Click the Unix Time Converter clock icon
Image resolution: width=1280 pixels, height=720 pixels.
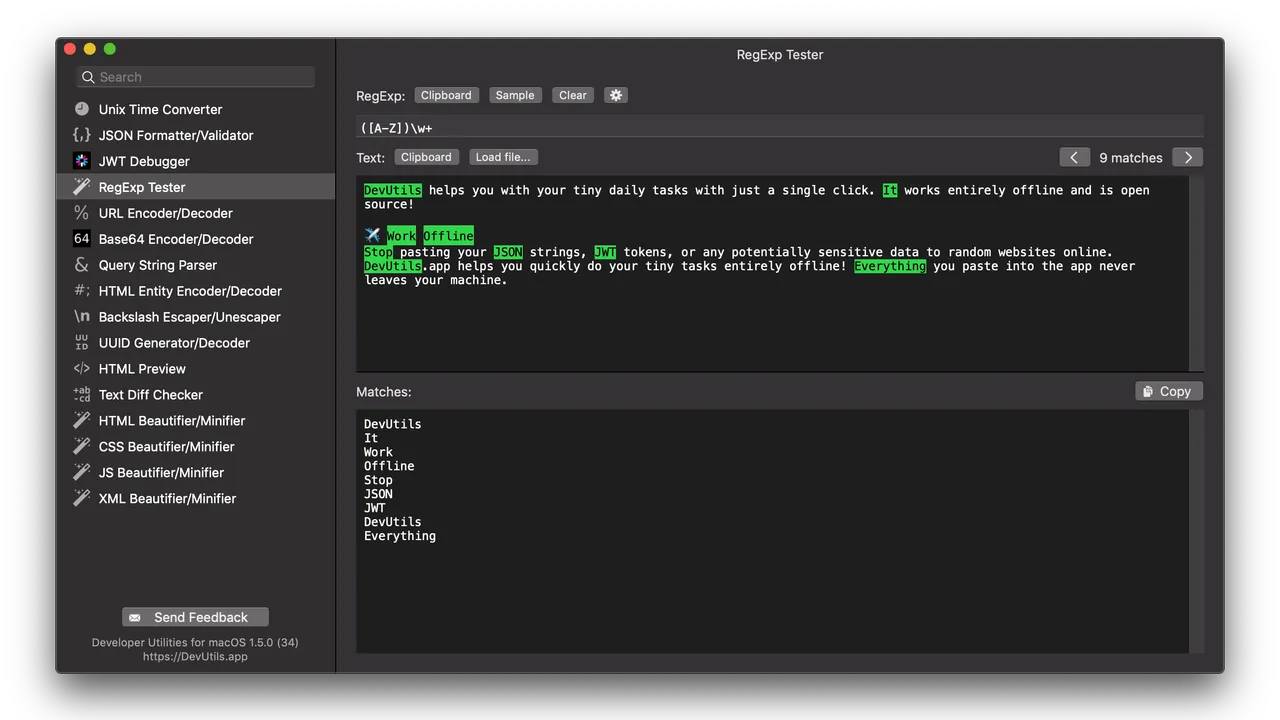point(82,109)
